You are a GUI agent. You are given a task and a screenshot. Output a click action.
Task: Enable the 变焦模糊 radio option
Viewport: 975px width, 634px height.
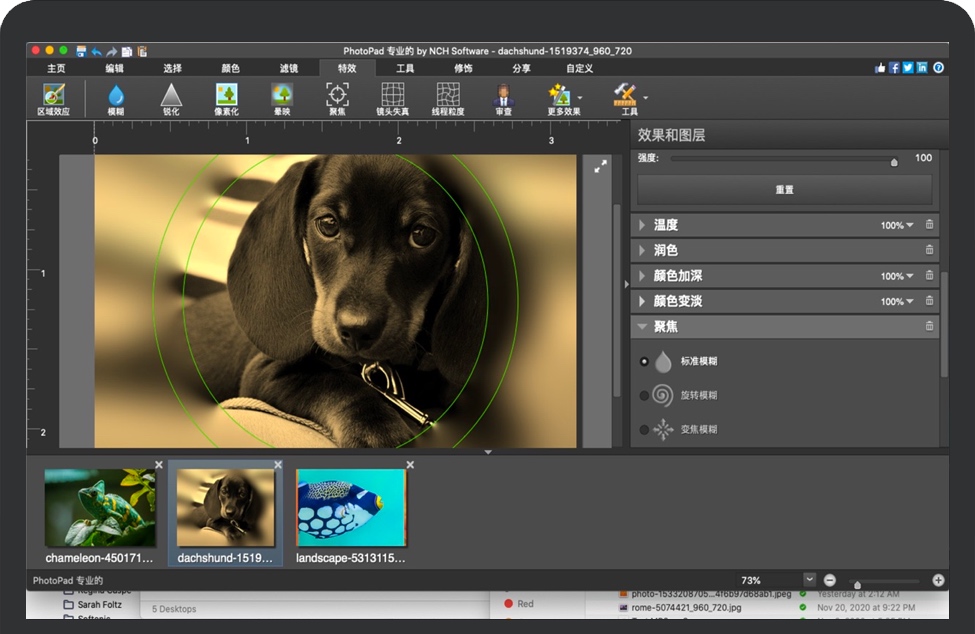(644, 430)
